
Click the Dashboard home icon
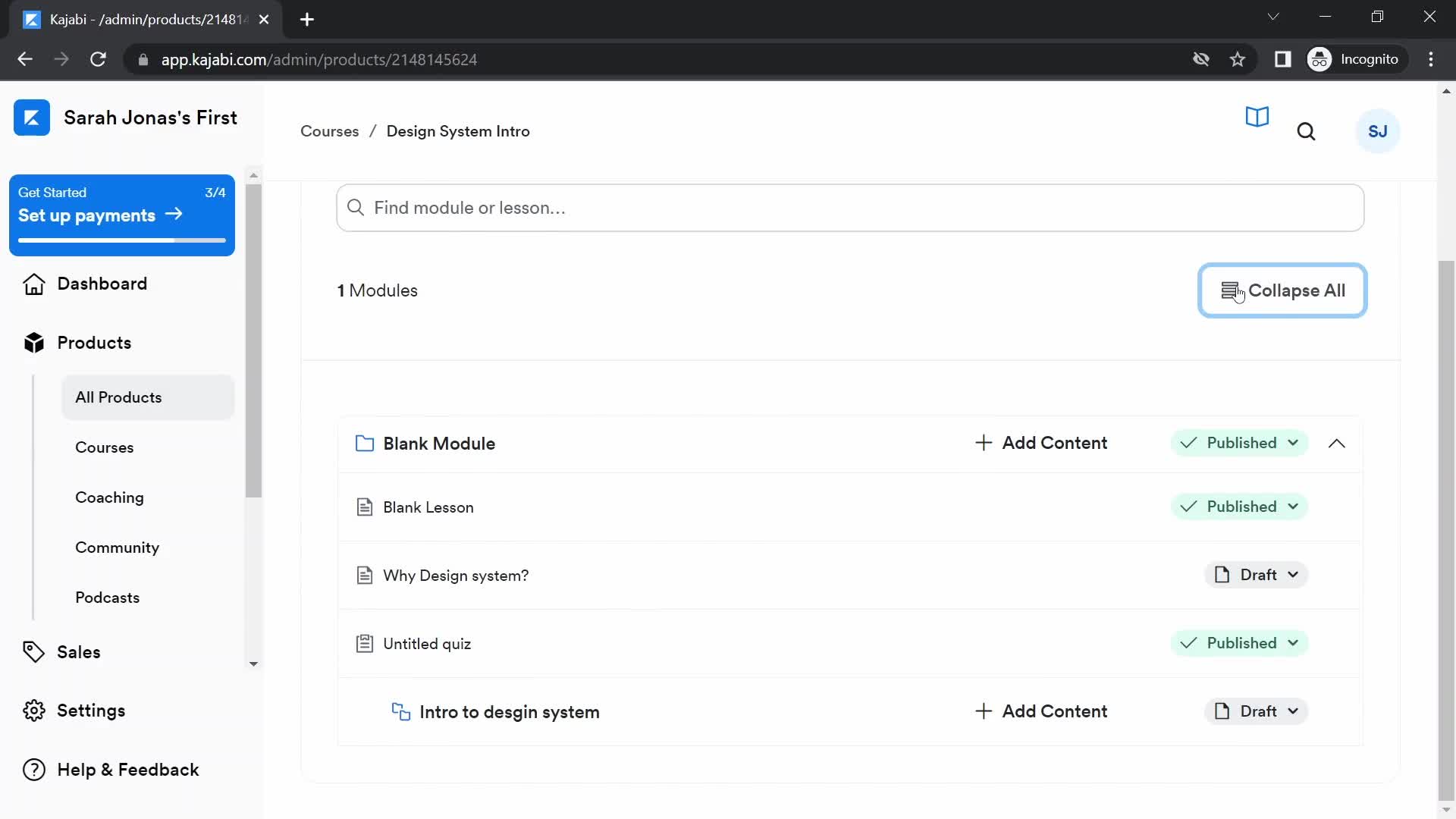pos(34,284)
